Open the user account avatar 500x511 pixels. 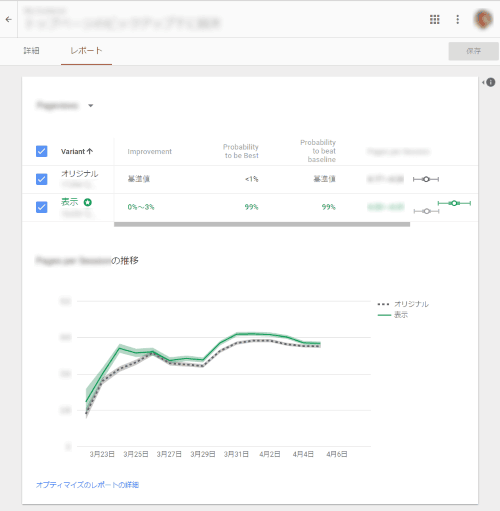483,19
